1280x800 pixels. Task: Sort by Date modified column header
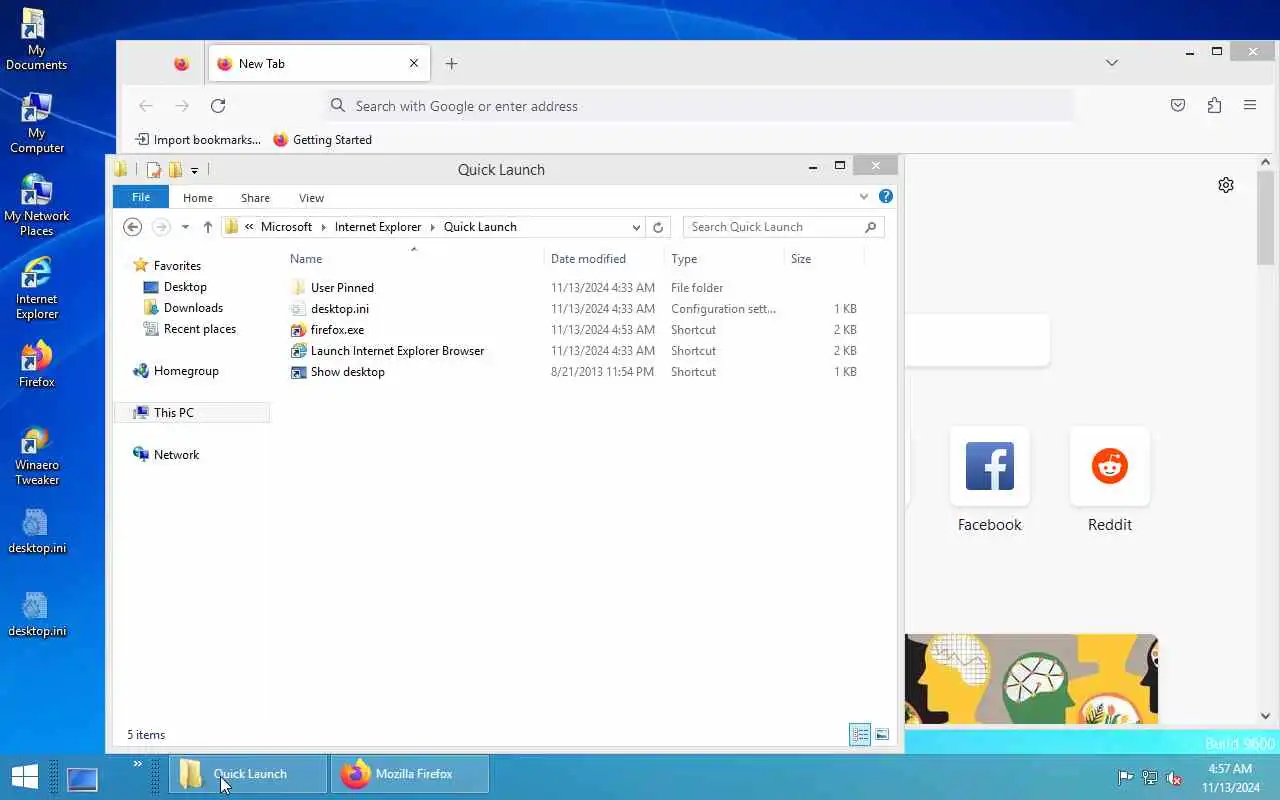coord(604,259)
